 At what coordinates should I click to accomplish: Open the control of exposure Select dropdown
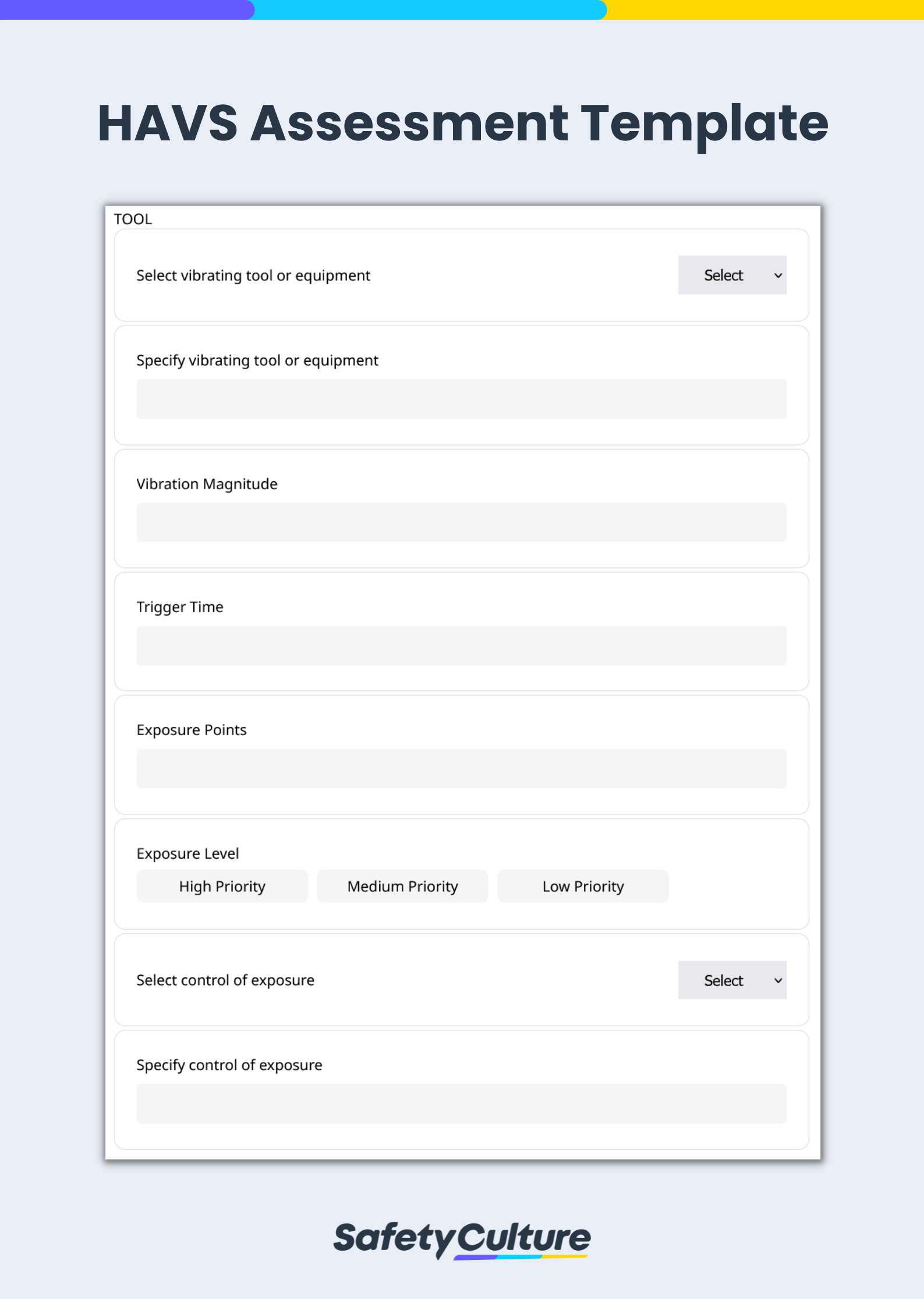732,980
